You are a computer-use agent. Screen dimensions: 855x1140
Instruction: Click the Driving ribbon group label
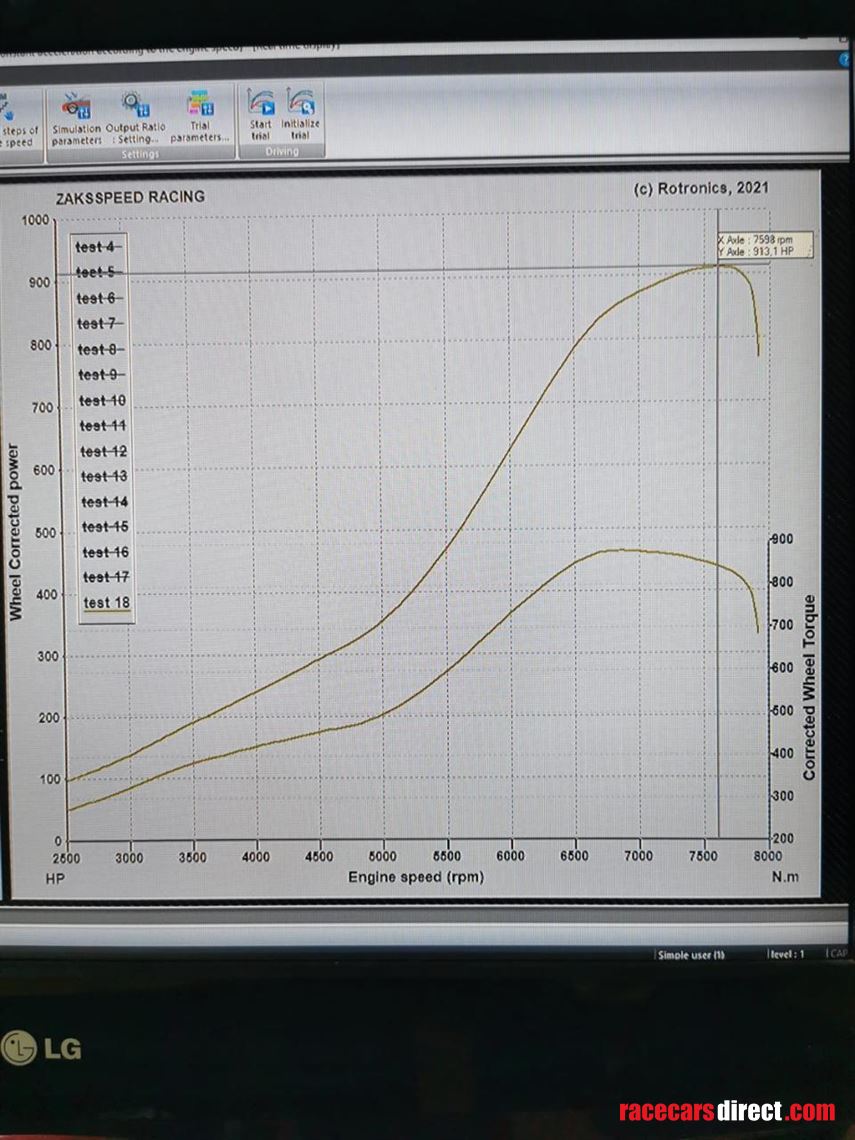point(281,152)
